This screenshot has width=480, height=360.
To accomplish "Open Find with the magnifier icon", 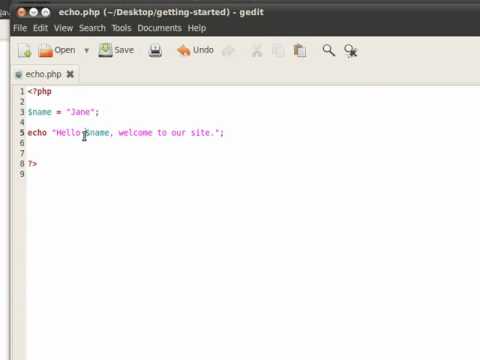I will (329, 50).
